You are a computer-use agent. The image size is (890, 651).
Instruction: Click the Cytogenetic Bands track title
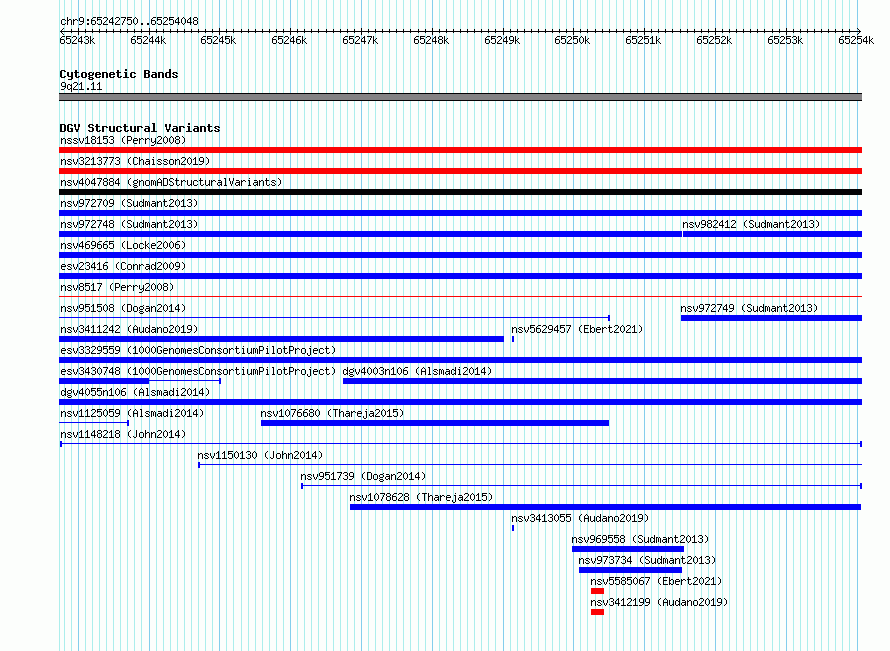coord(119,74)
